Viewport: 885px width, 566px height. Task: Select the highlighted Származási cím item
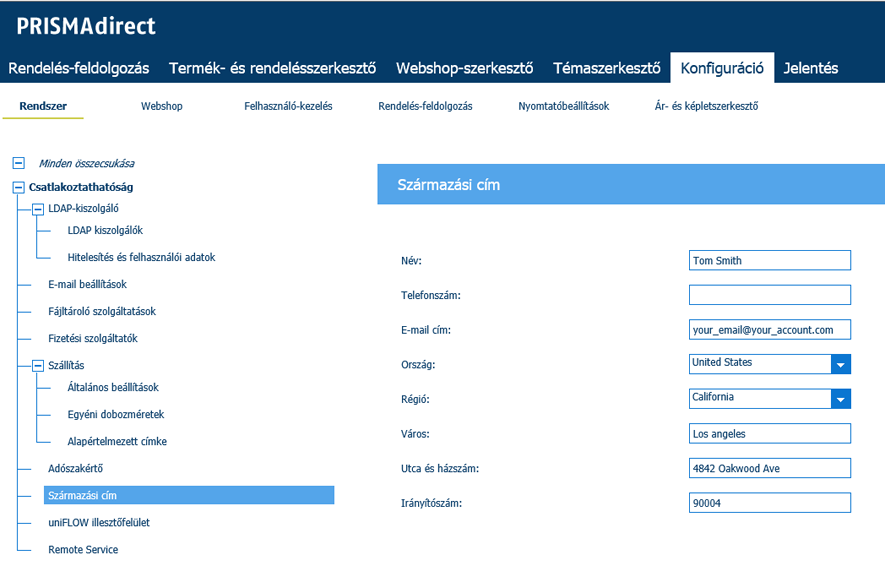point(189,495)
